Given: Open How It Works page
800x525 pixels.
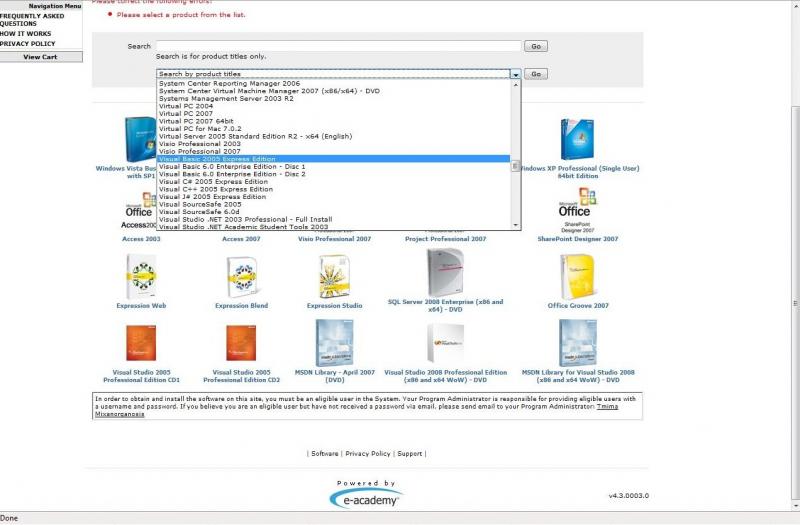Looking at the screenshot, I should point(26,34).
